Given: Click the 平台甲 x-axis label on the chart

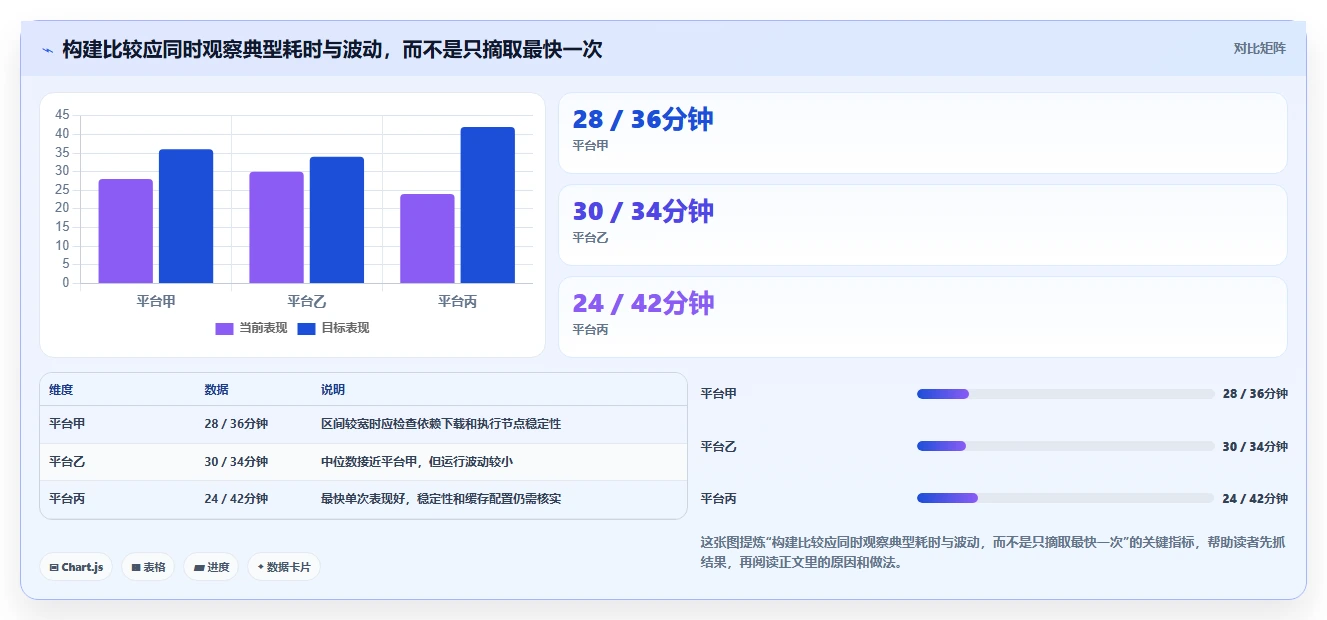Looking at the screenshot, I should 156,301.
